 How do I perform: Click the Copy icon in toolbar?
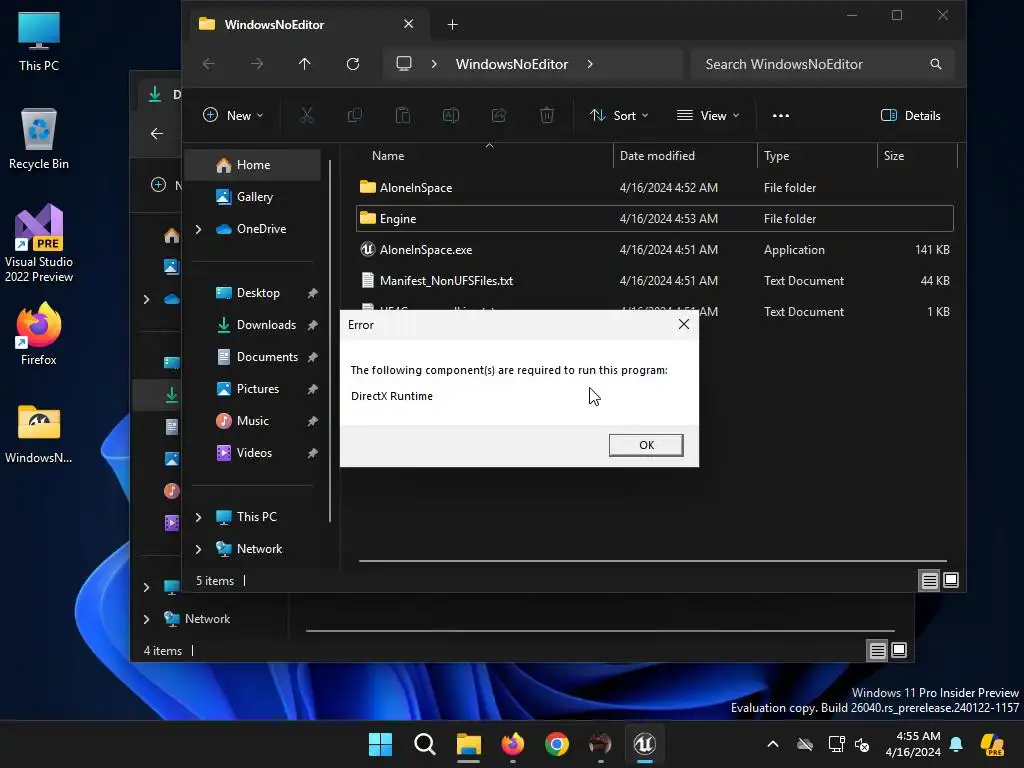point(355,116)
